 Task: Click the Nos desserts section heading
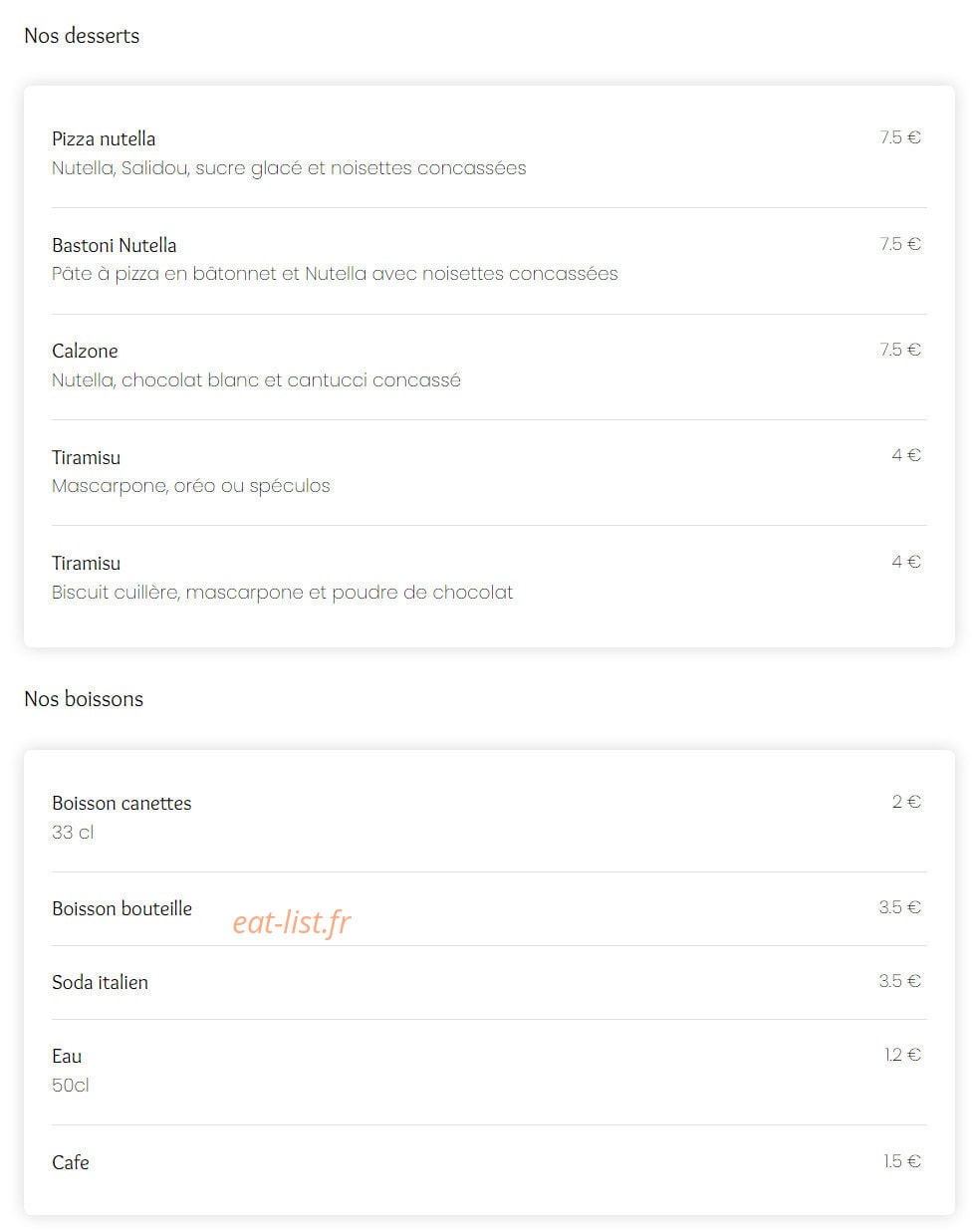[82, 36]
